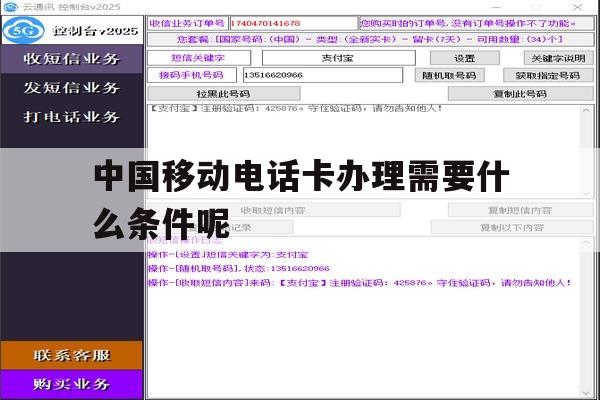Open 发短信业务 in the sidebar
Viewport: 600px width, 400px height.
72,88
